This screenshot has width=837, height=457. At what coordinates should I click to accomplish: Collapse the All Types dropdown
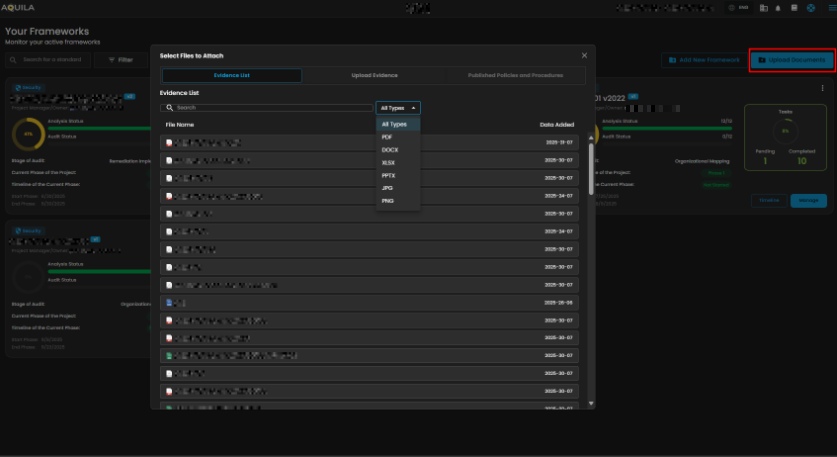coord(398,107)
